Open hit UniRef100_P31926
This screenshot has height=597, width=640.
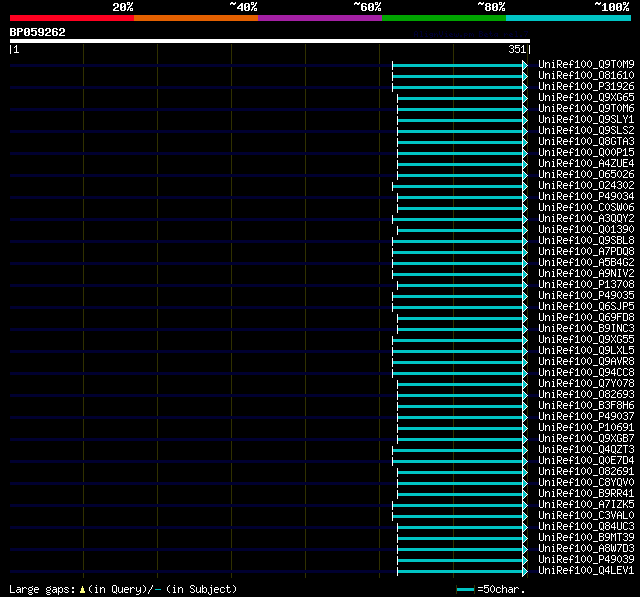pyautogui.click(x=586, y=87)
